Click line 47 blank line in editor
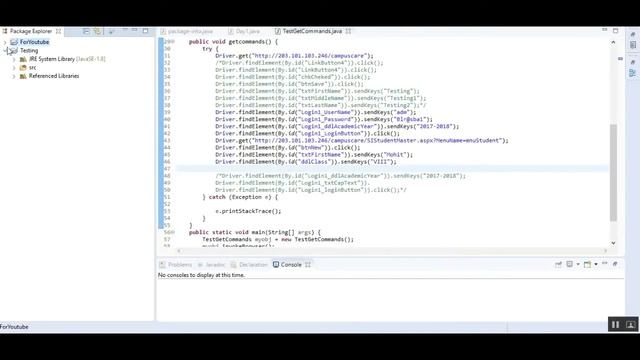This screenshot has height=360, width=640. point(392,169)
